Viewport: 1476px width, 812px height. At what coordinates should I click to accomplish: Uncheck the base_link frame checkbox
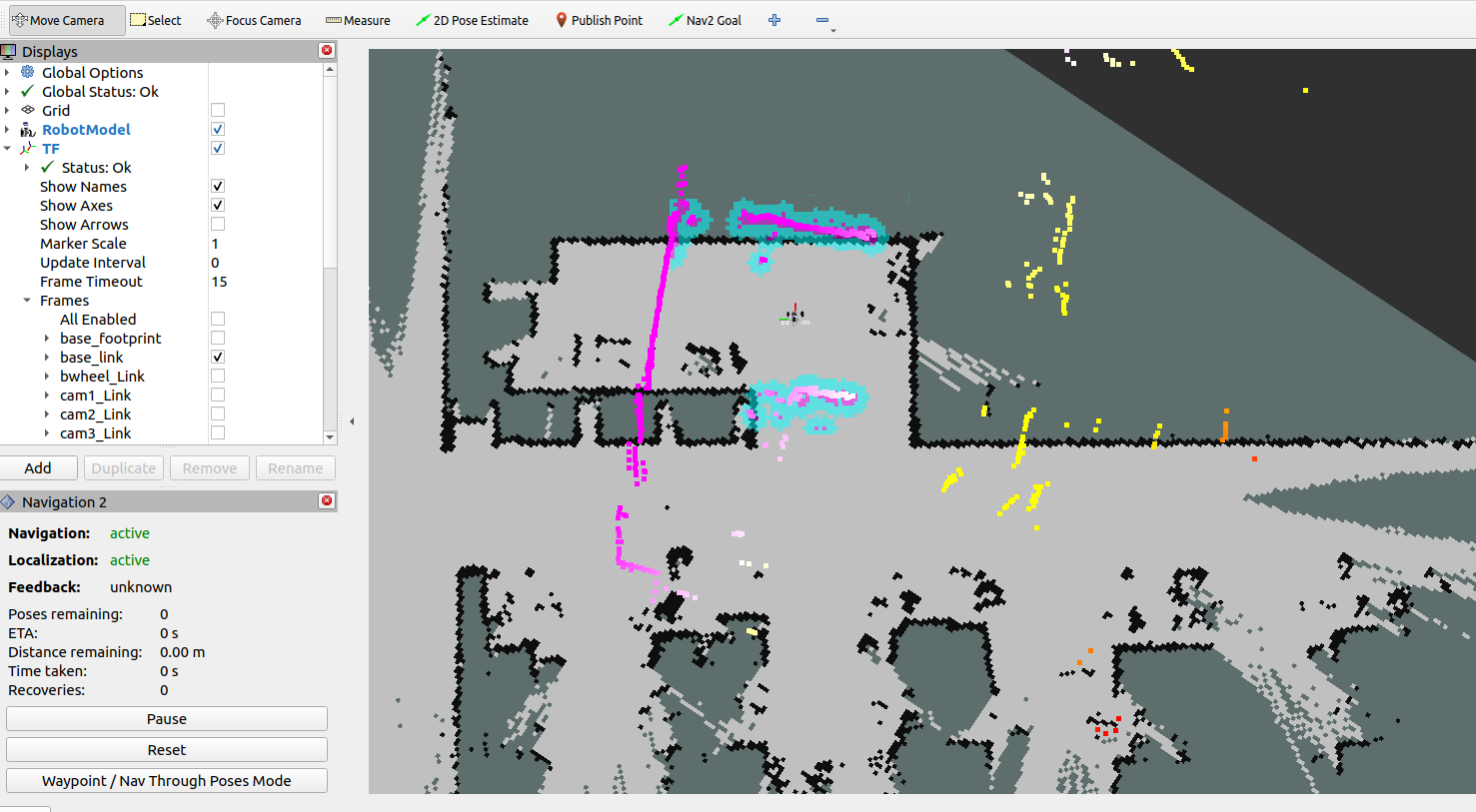[218, 358]
